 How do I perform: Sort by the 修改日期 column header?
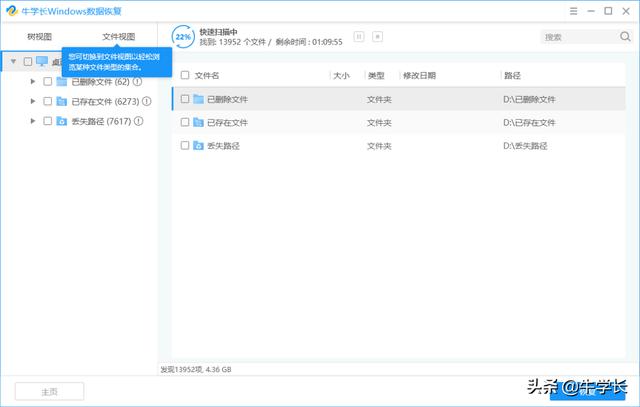419,76
